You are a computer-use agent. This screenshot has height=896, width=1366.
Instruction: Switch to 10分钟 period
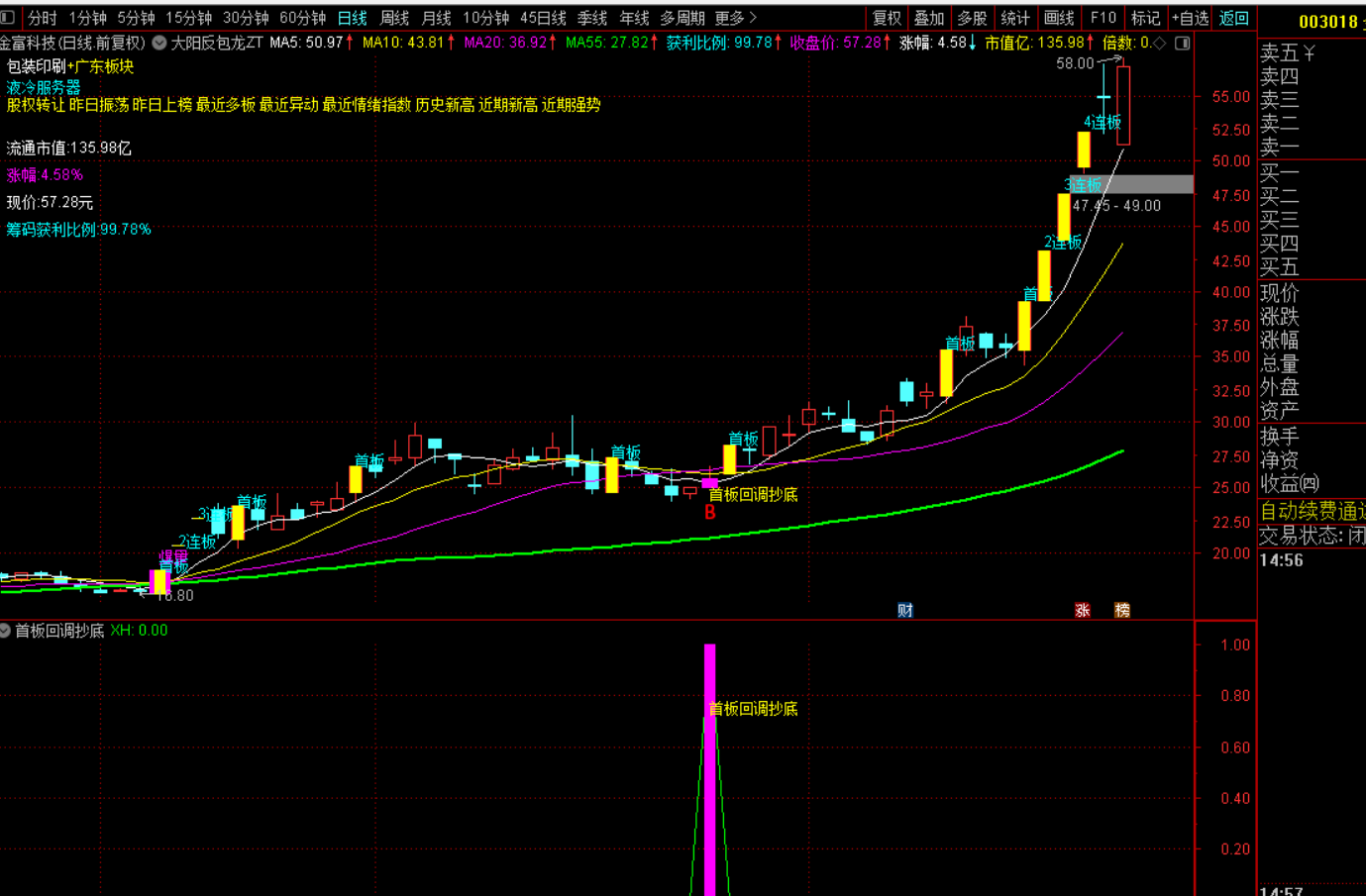tap(486, 18)
